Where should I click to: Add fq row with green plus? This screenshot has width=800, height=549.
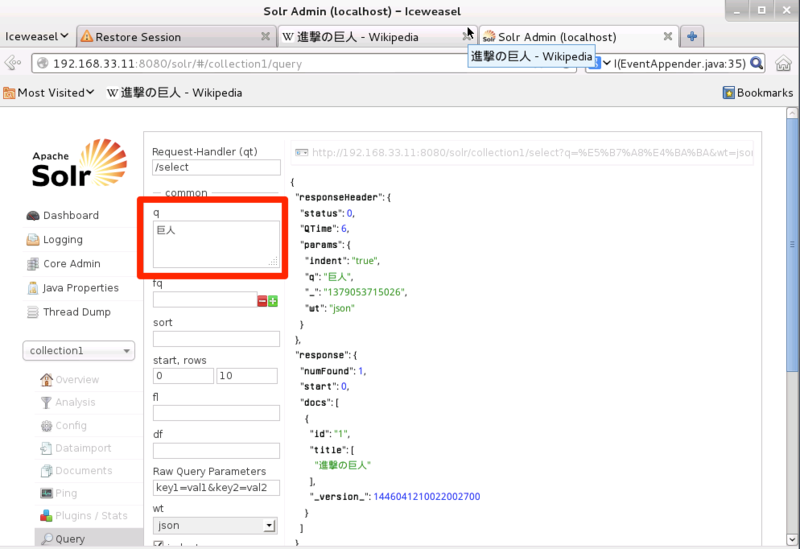(273, 301)
